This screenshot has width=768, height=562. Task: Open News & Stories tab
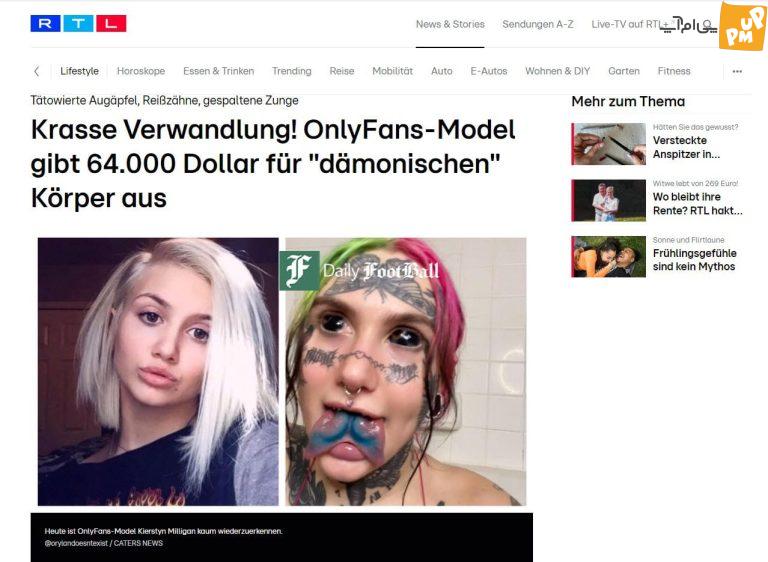tap(450, 24)
